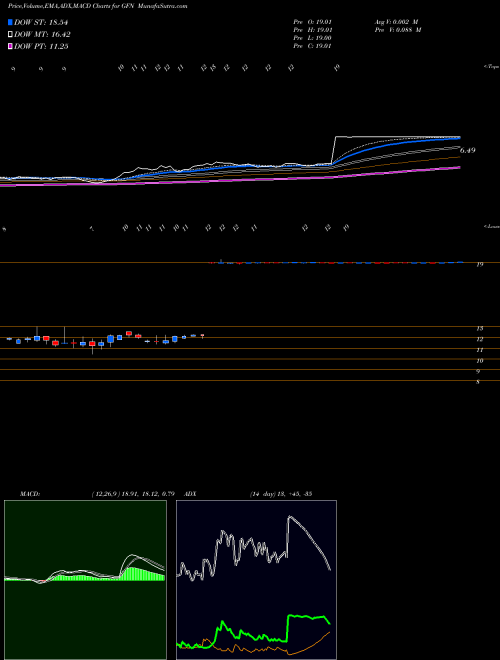Viewport: 500px width, 660px height.
Task: Click MACD values '(12,26,9) 18.91, 18.12, 0.79'
Action: 133,494
